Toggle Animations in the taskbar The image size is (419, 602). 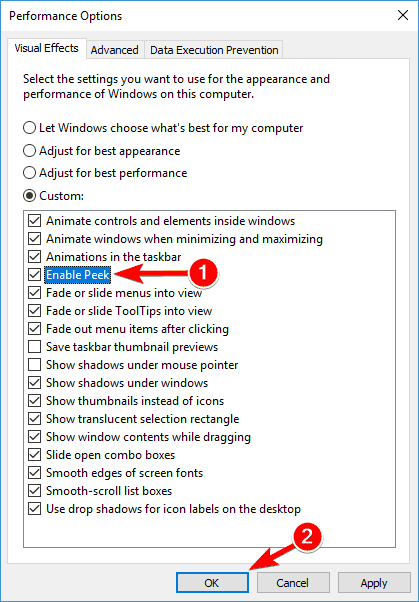point(35,256)
